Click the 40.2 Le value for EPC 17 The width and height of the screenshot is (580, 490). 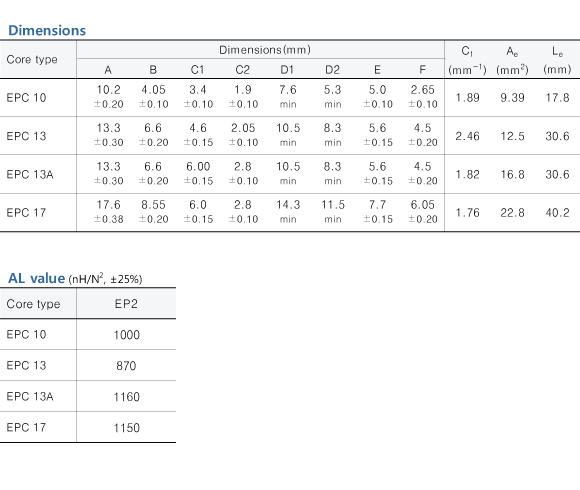[557, 213]
